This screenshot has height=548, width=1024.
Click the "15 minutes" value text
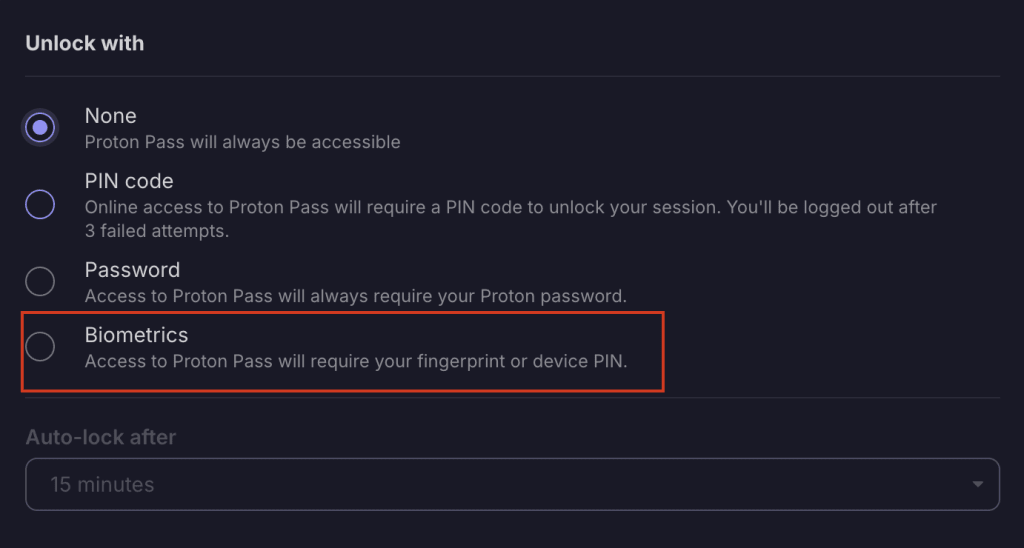tap(102, 485)
